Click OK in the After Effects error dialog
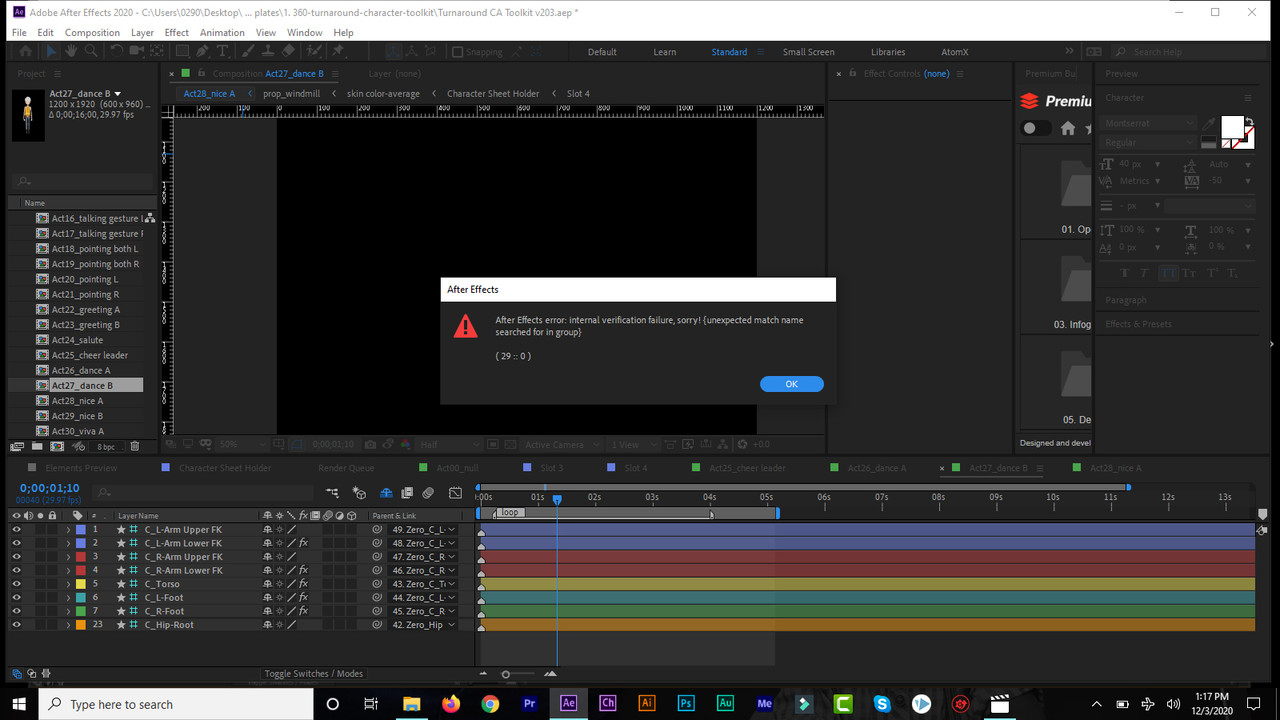This screenshot has height=720, width=1280. pos(791,384)
